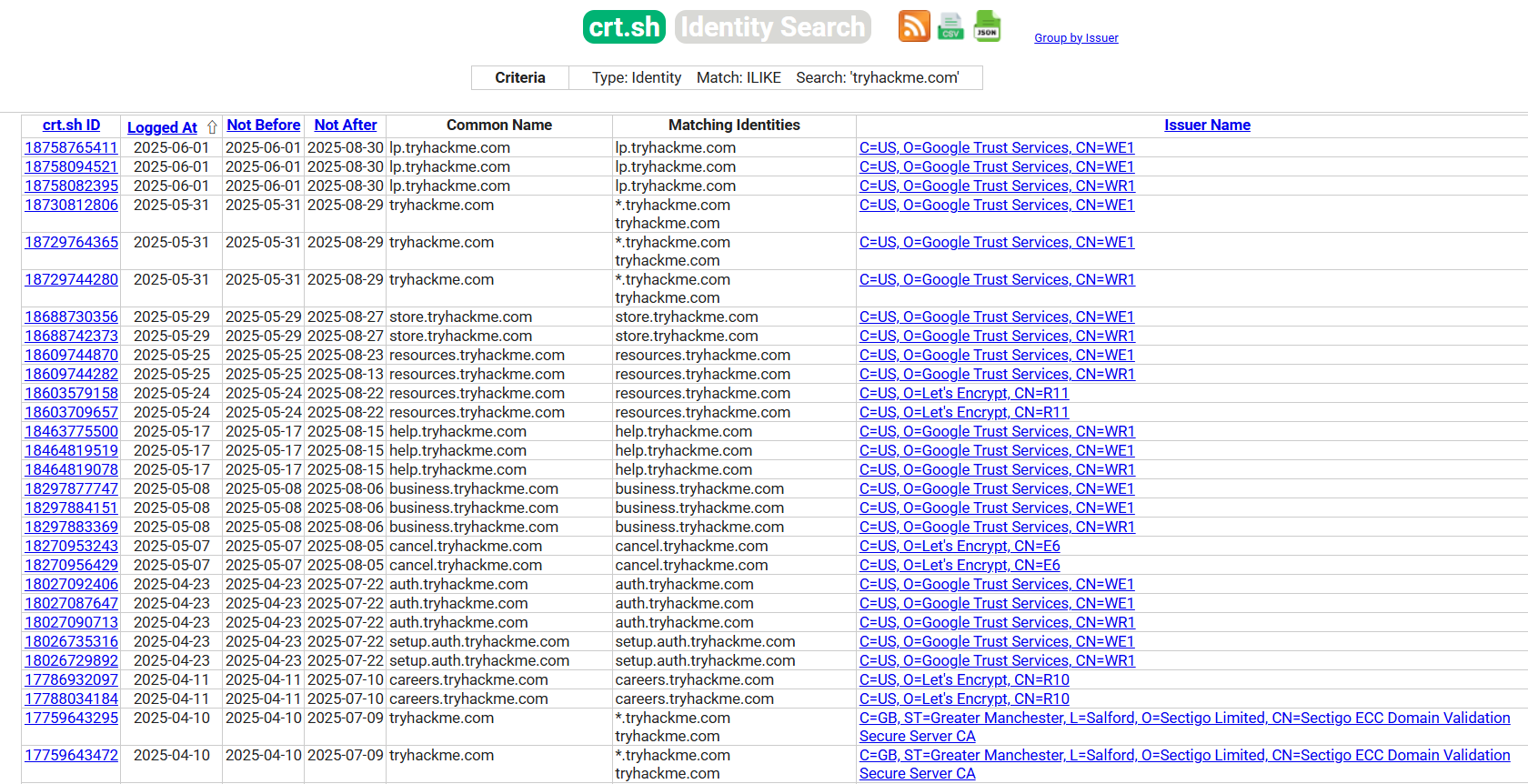Download results via the CSV icon
Image resolution: width=1528 pixels, height=784 pixels.
(950, 26)
